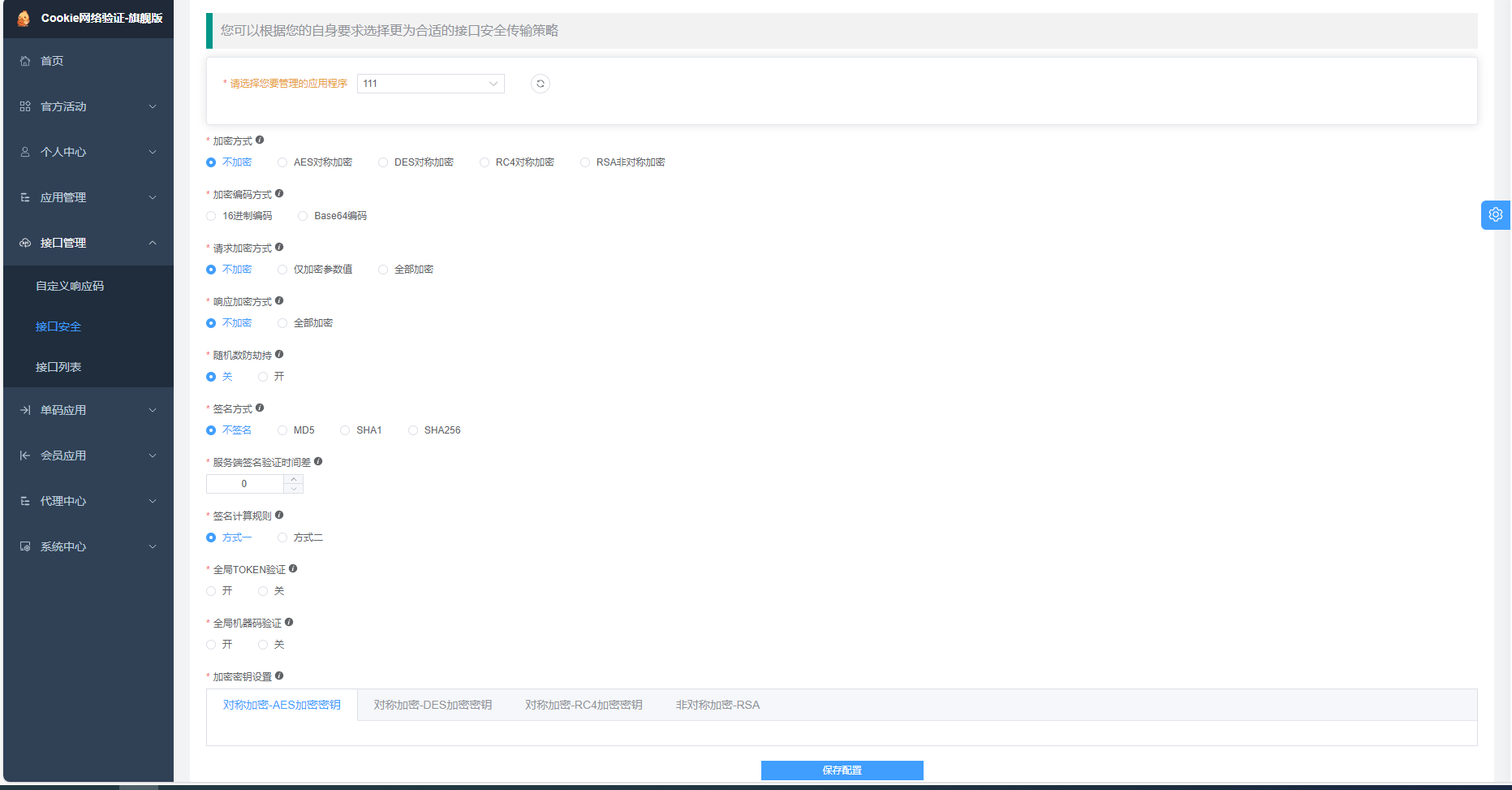1512x790 pixels.
Task: Click the list icon beside 代理中心
Action: (x=25, y=501)
